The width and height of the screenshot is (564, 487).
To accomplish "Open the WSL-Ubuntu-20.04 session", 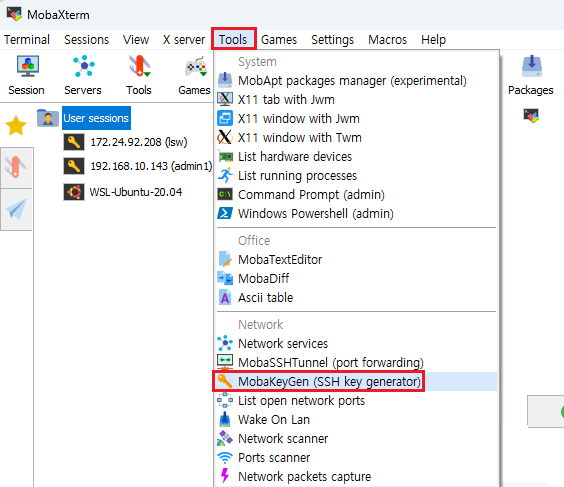I will coord(136,192).
